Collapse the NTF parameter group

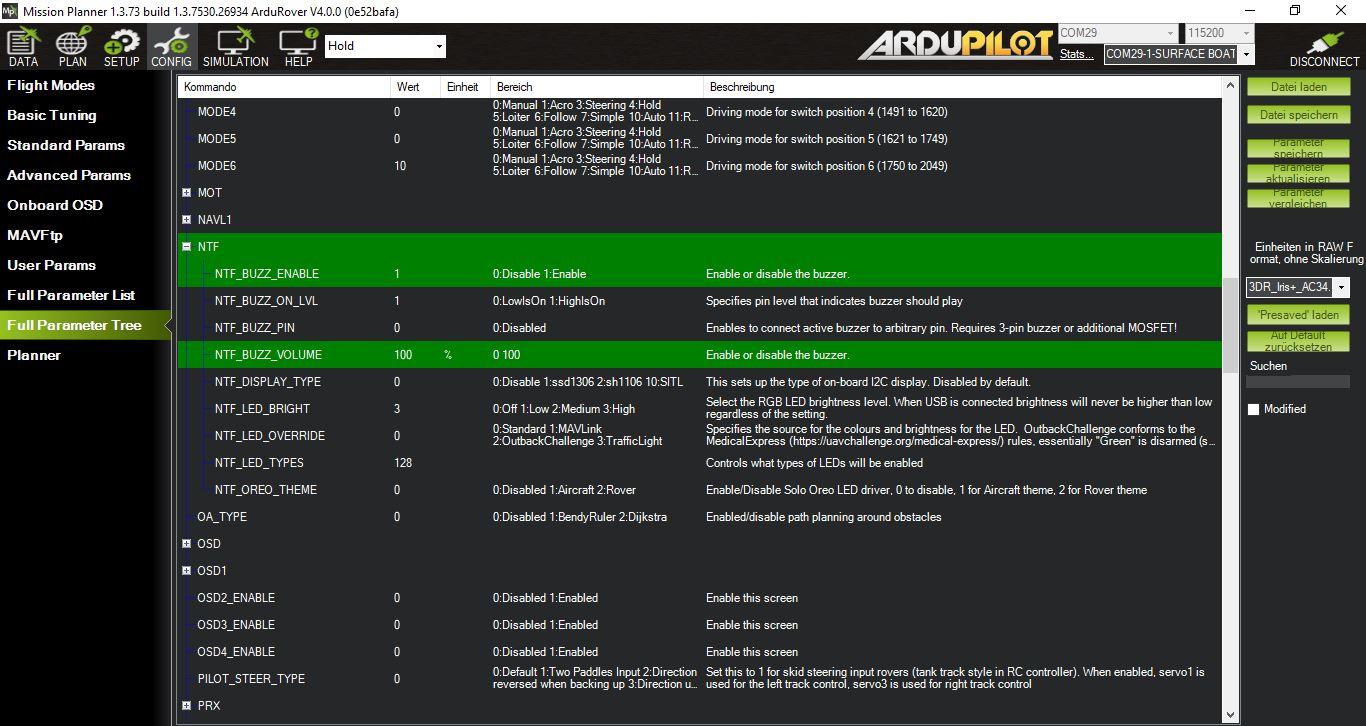186,247
